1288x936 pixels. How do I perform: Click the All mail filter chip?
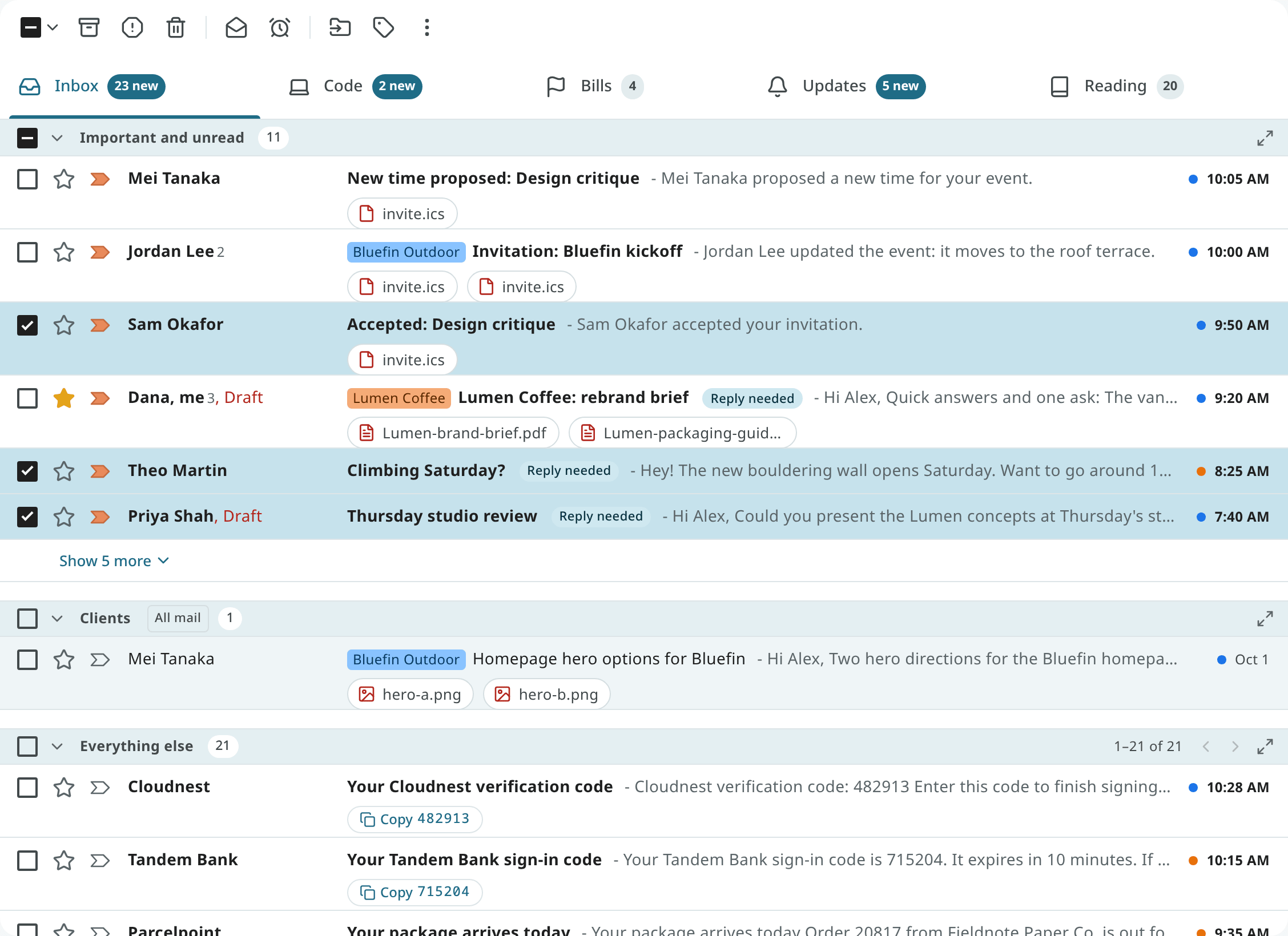[178, 618]
